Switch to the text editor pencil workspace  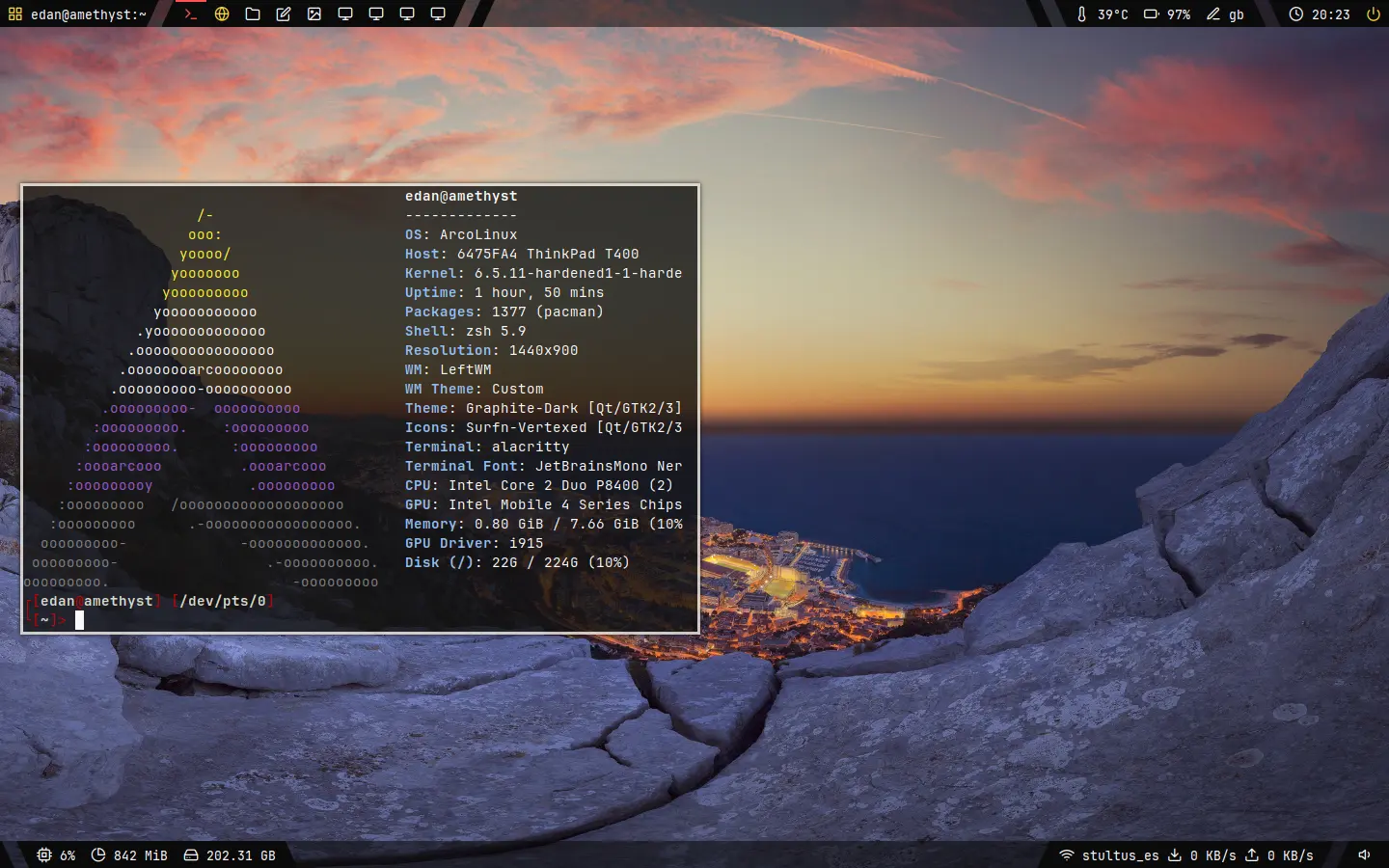point(284,14)
